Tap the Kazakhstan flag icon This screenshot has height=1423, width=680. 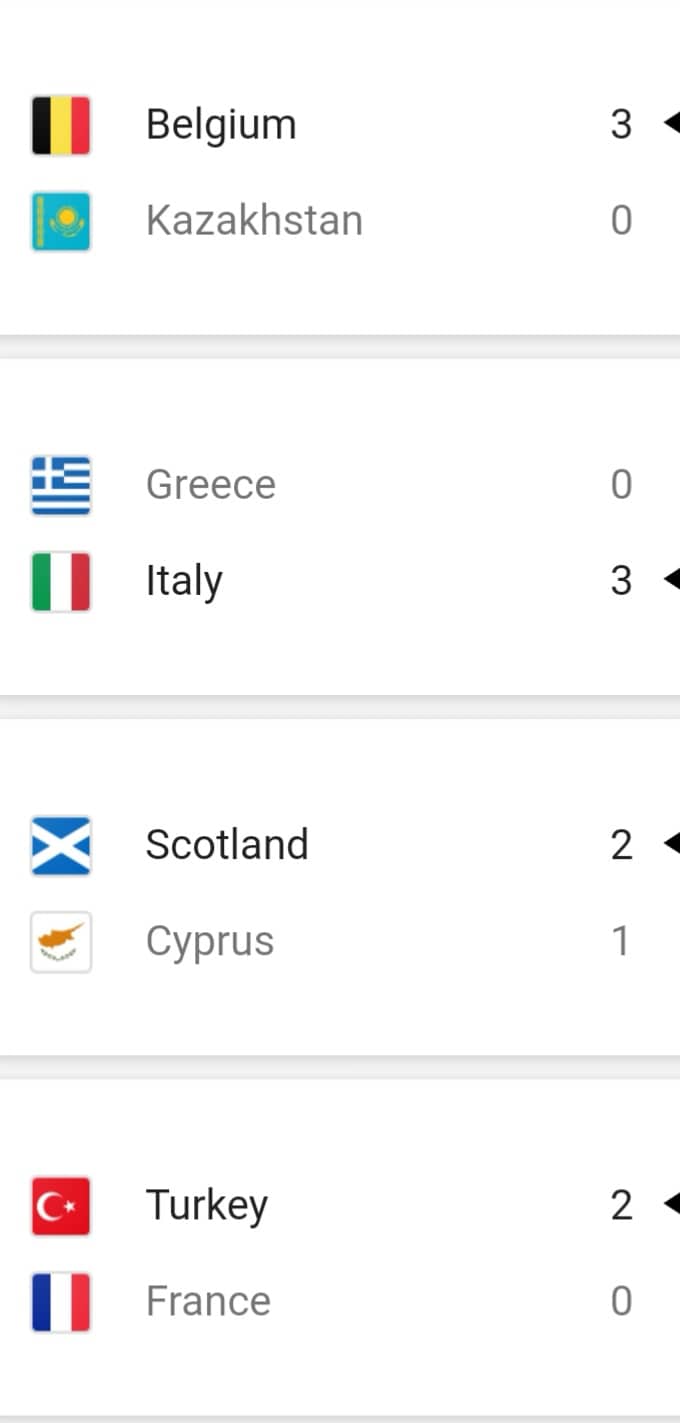(x=61, y=221)
